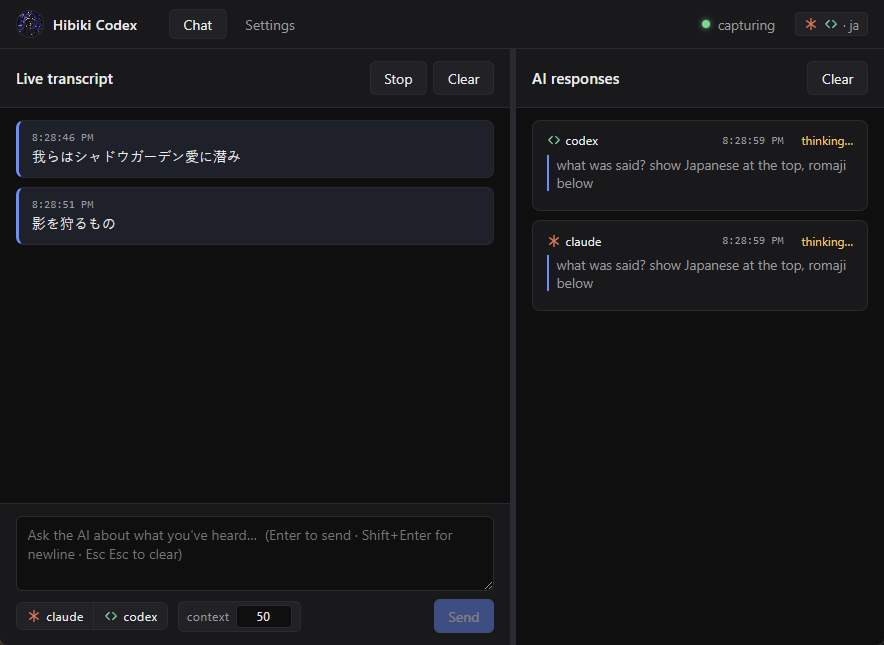
Task: Click the panel divider between transcript and responses
Action: 512,347
